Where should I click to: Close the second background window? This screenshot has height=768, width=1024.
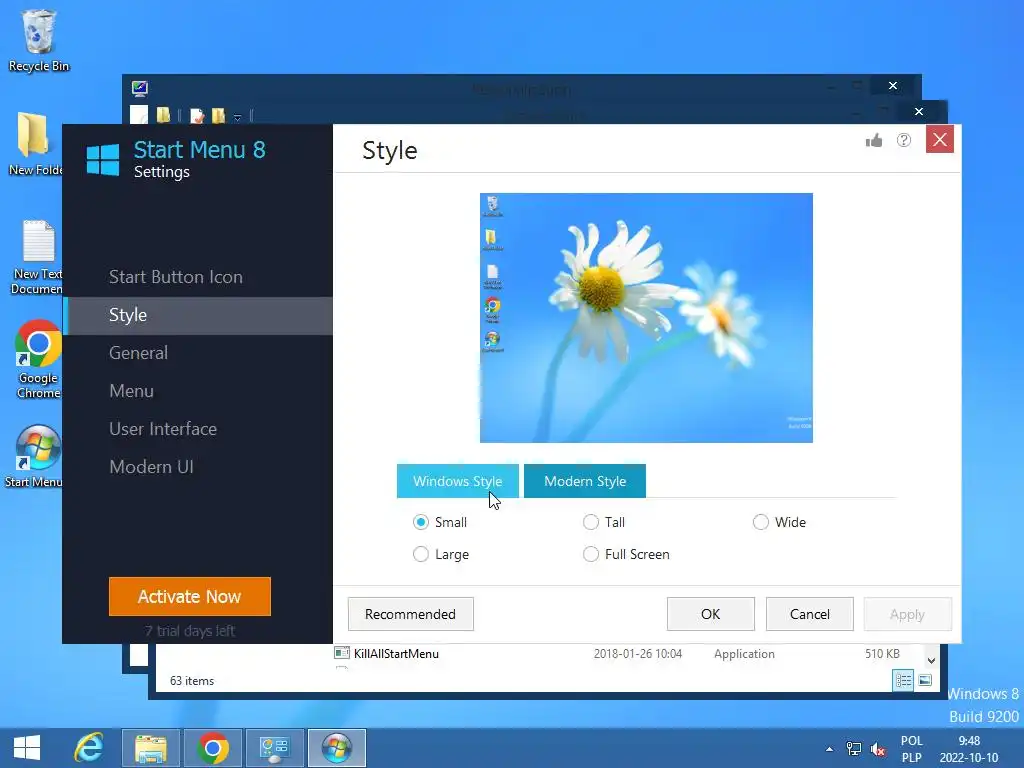[x=919, y=112]
